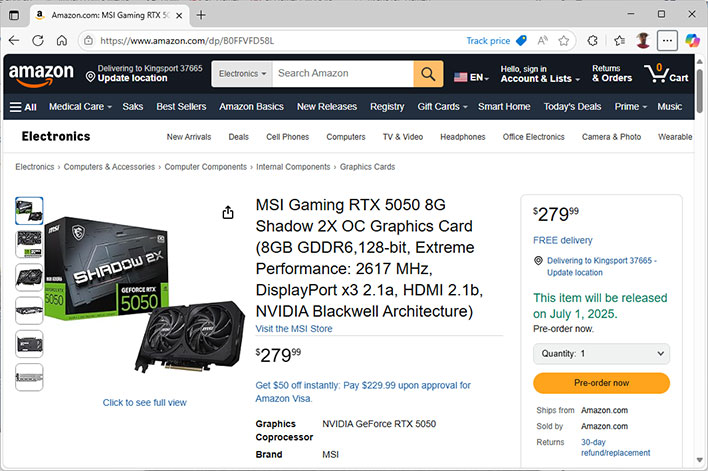Screen dimensions: 708x471
Task: Select the Computers electronics subcategory
Action: pyautogui.click(x=346, y=137)
